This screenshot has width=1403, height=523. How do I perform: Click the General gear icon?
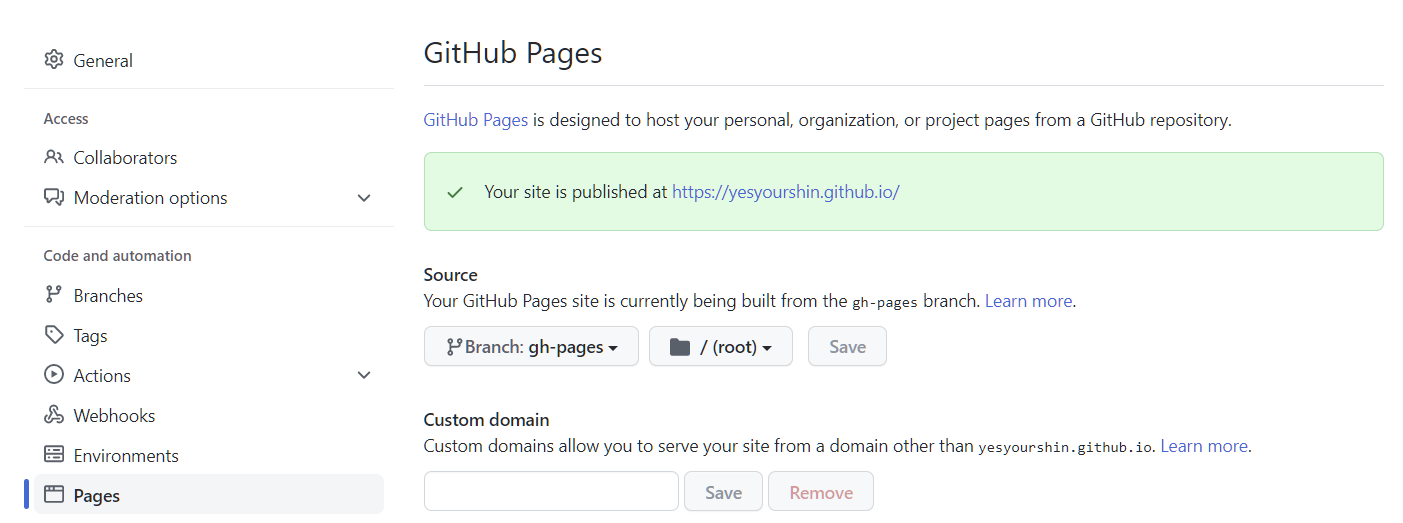(54, 60)
